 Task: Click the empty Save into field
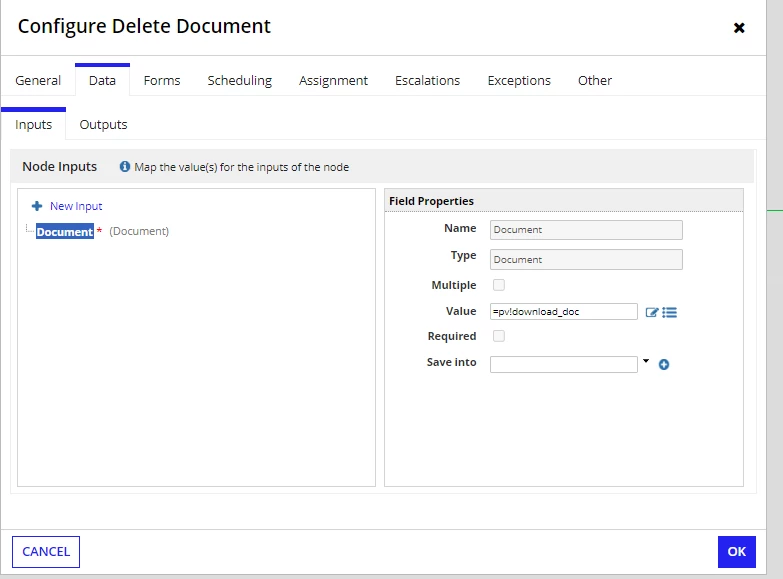point(564,364)
